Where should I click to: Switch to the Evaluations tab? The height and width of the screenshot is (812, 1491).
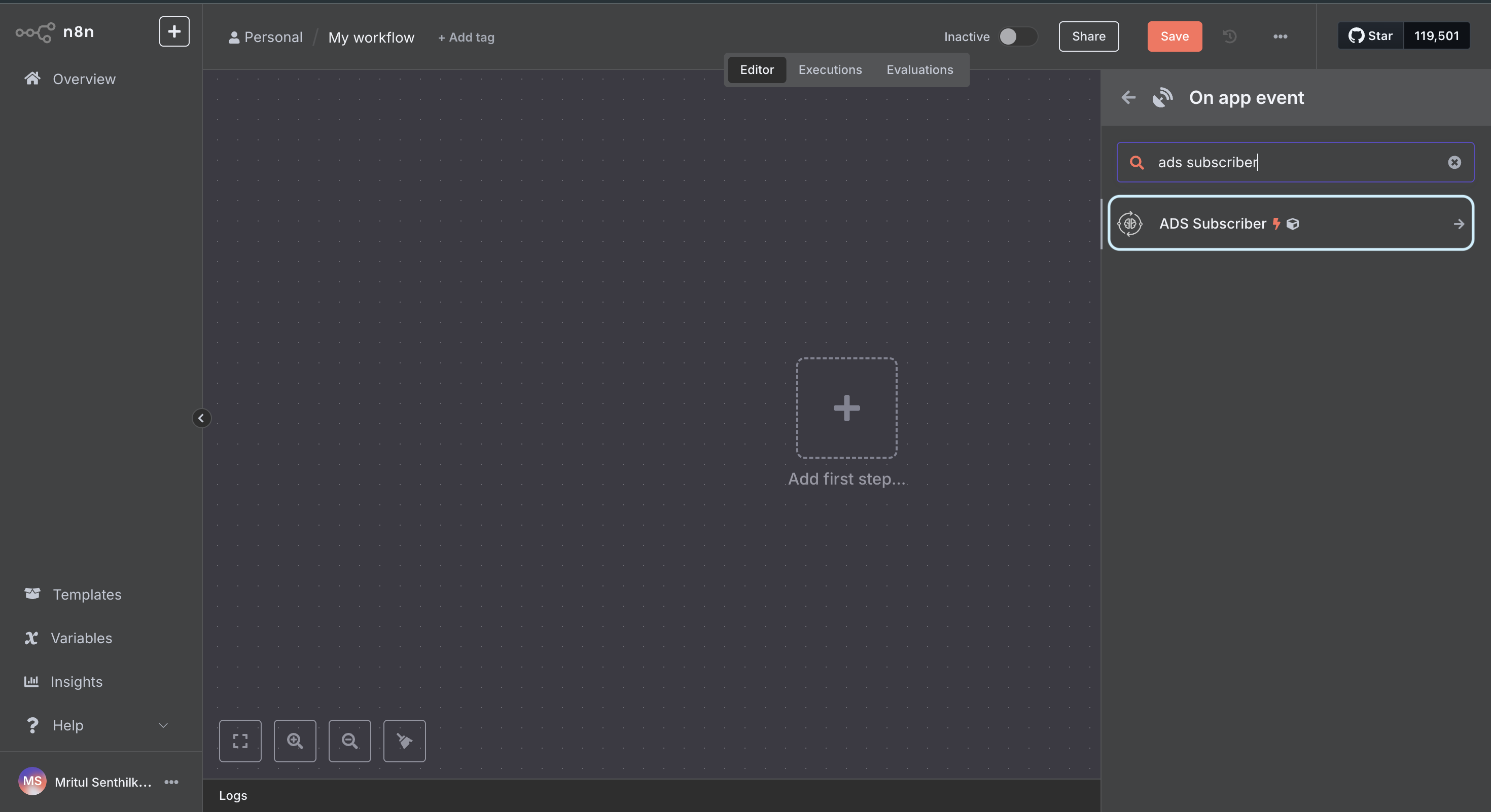click(920, 69)
